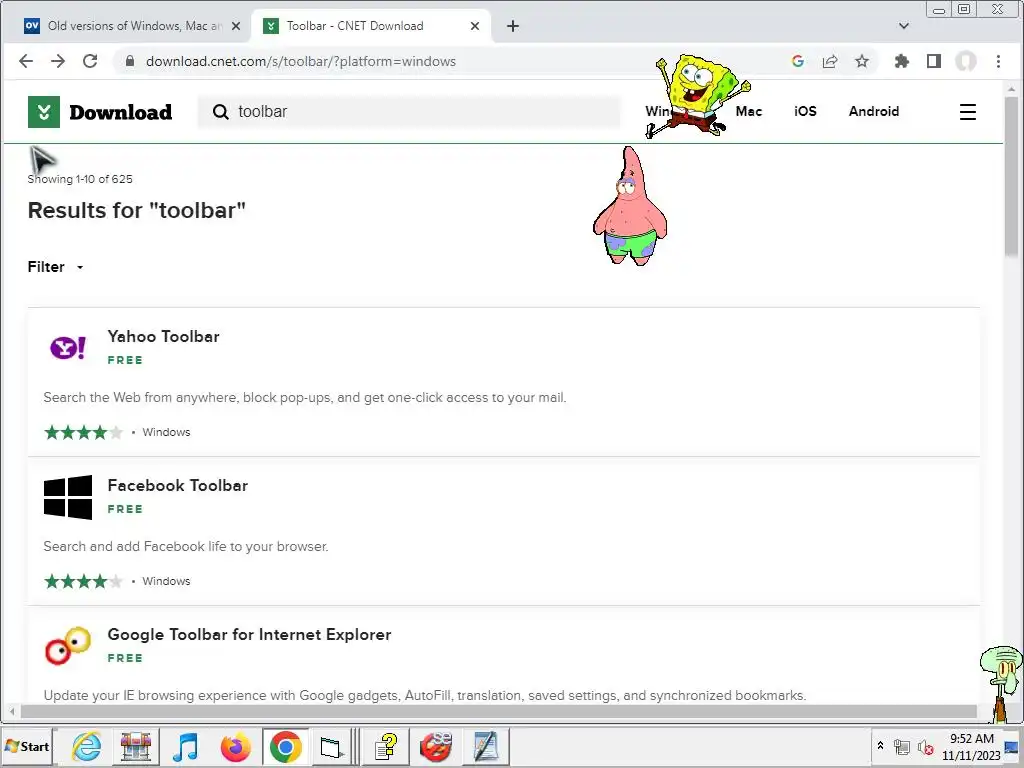This screenshot has width=1024, height=768.
Task: Select the Android platform link
Action: pyautogui.click(x=874, y=111)
